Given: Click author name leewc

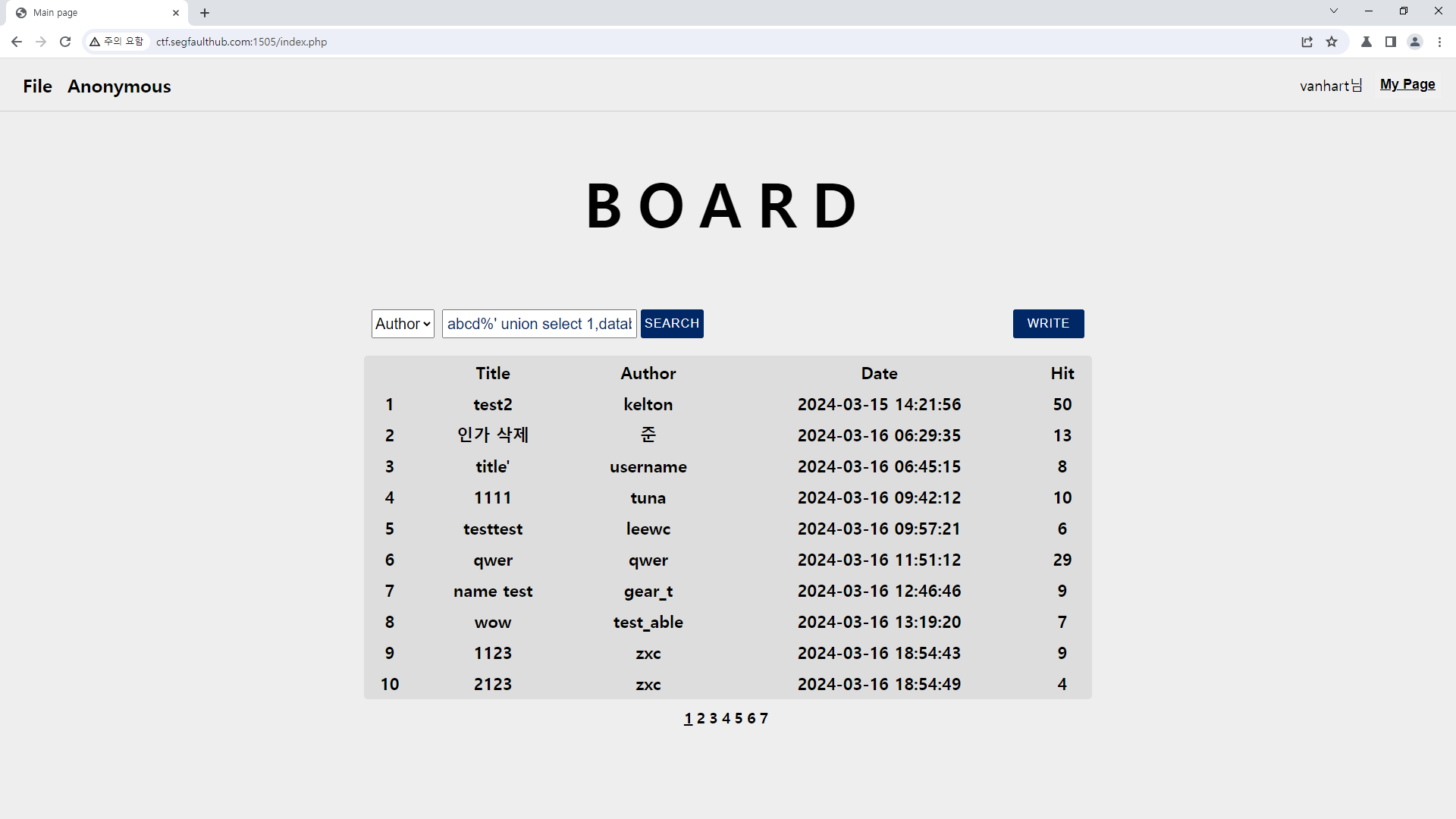Looking at the screenshot, I should (x=648, y=529).
